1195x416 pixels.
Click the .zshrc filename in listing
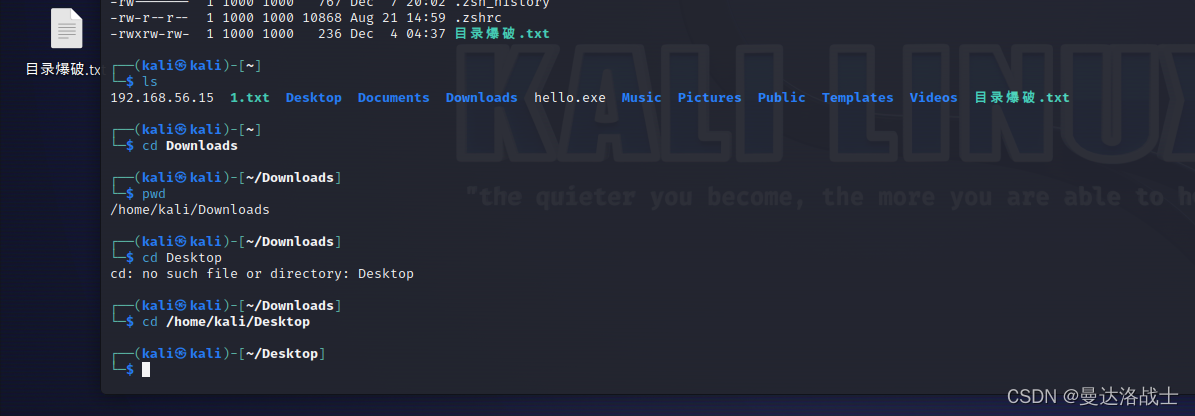tap(478, 17)
